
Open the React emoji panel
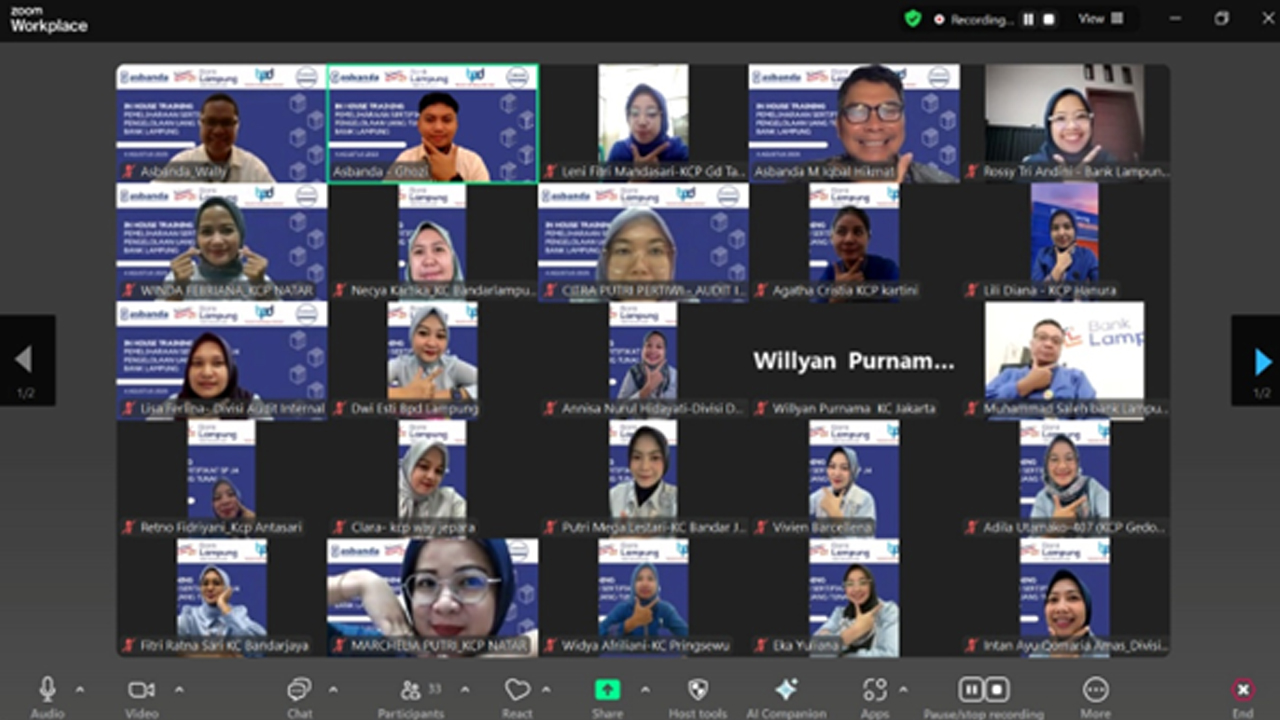tap(517, 690)
